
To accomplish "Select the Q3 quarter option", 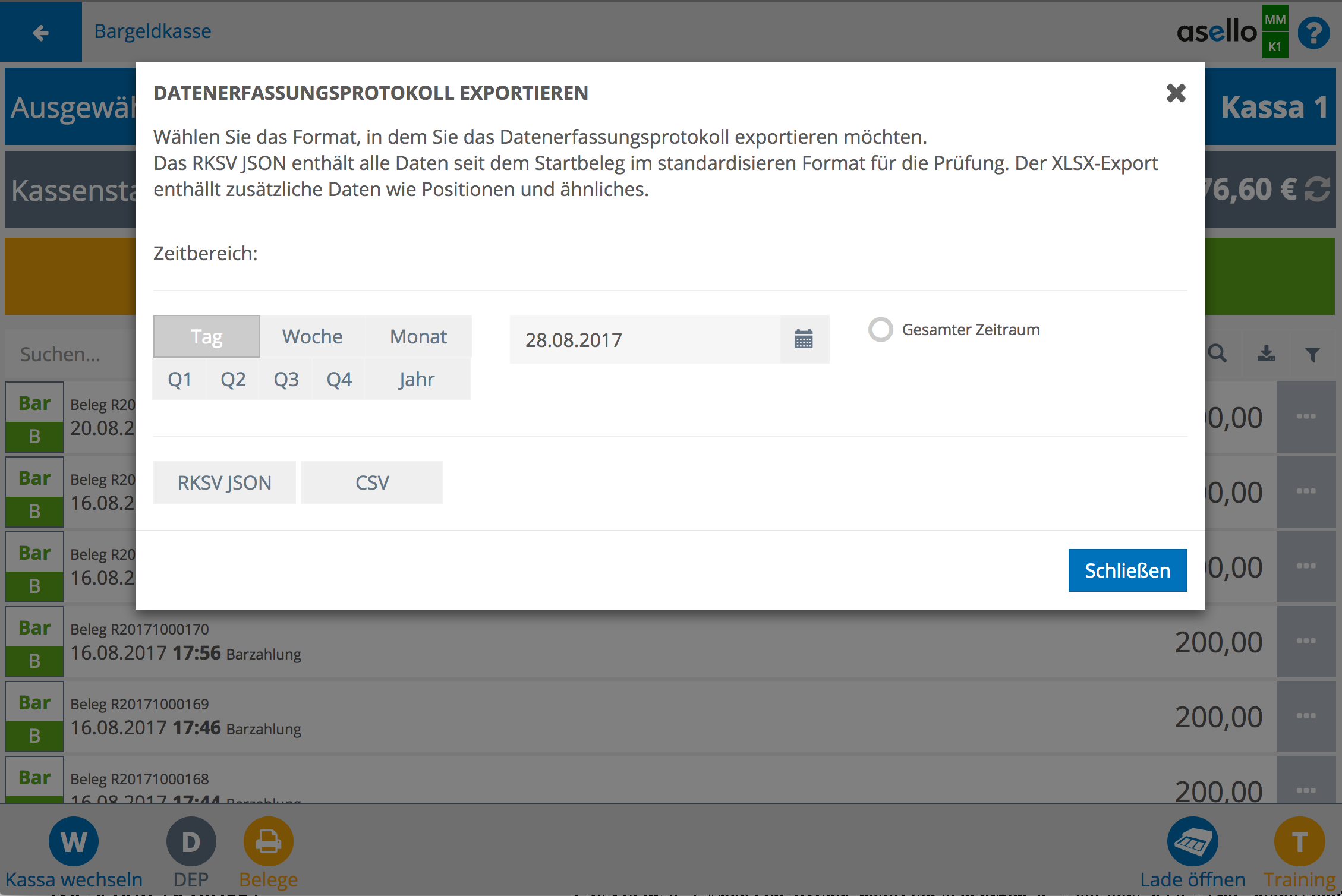I will pyautogui.click(x=286, y=380).
